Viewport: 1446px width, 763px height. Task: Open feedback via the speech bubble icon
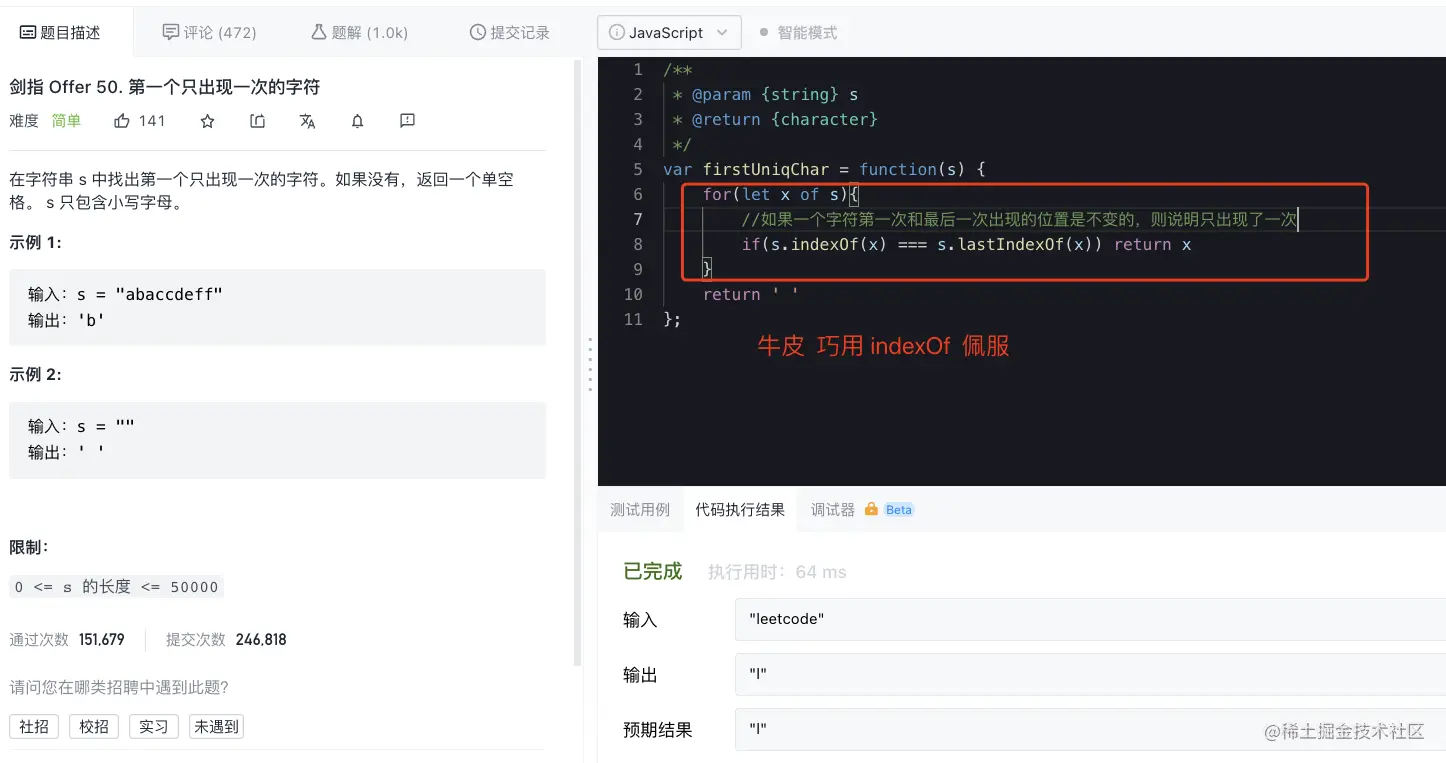point(407,121)
